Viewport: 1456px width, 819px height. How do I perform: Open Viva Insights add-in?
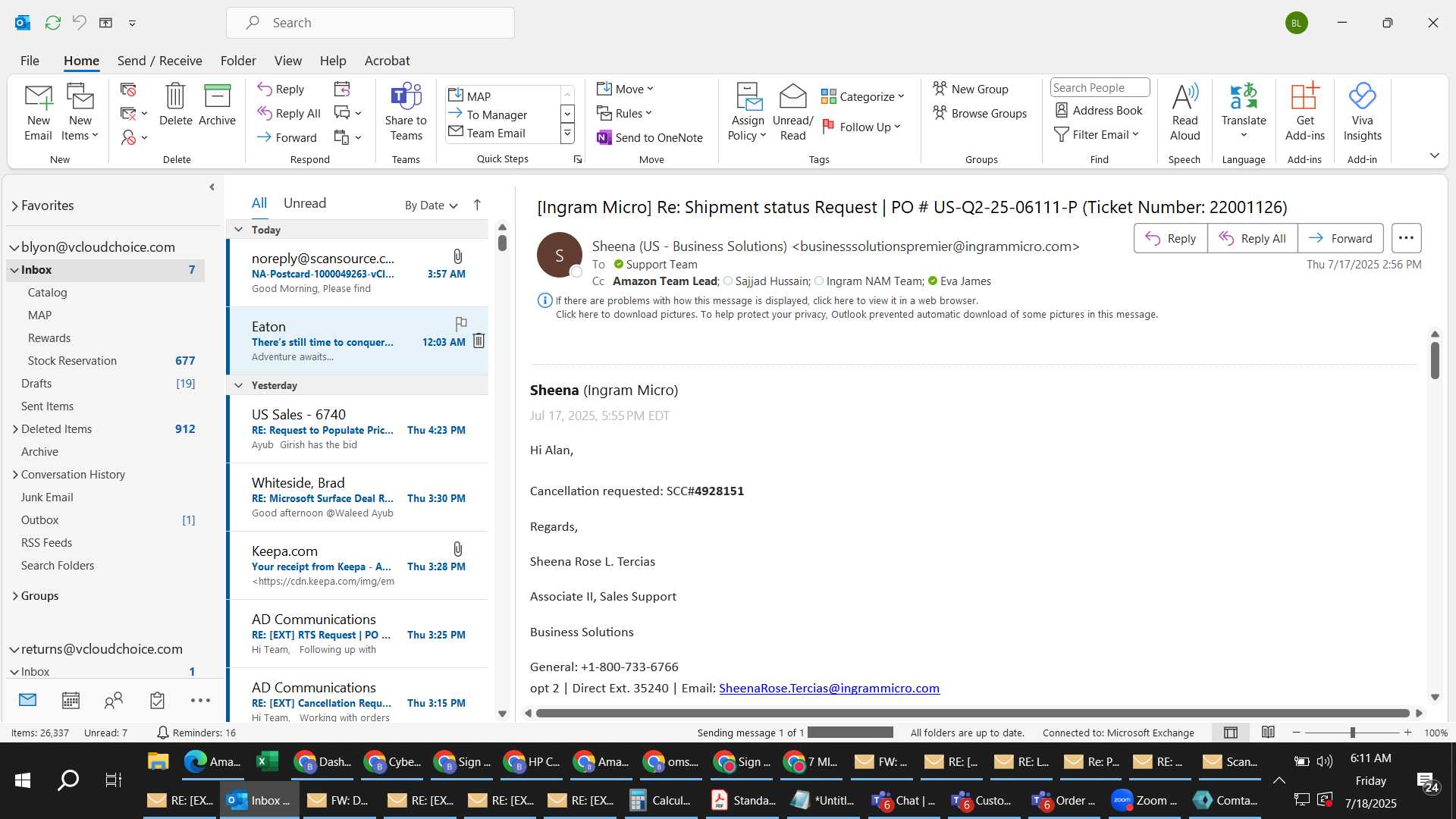(x=1362, y=112)
